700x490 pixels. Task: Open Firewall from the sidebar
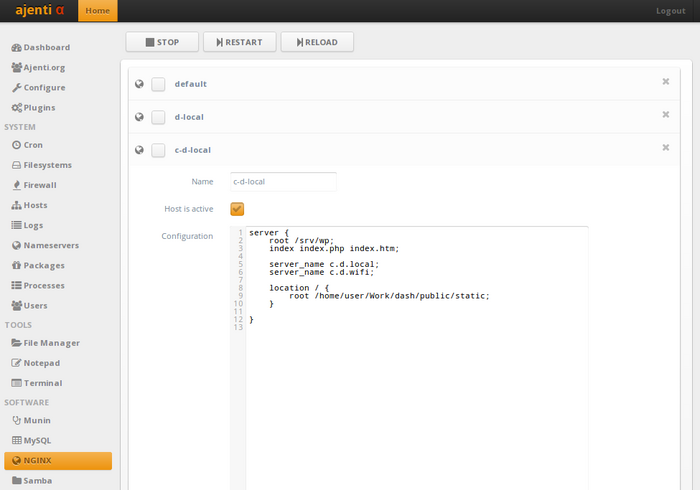pyautogui.click(x=40, y=185)
